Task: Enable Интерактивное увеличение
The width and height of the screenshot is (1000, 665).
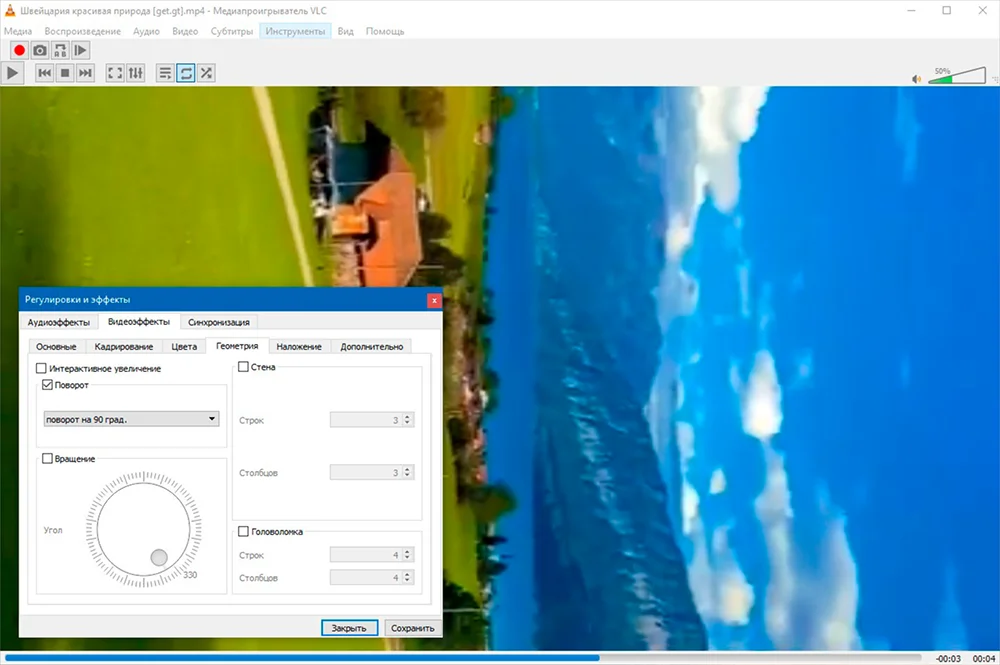Action: 41,368
